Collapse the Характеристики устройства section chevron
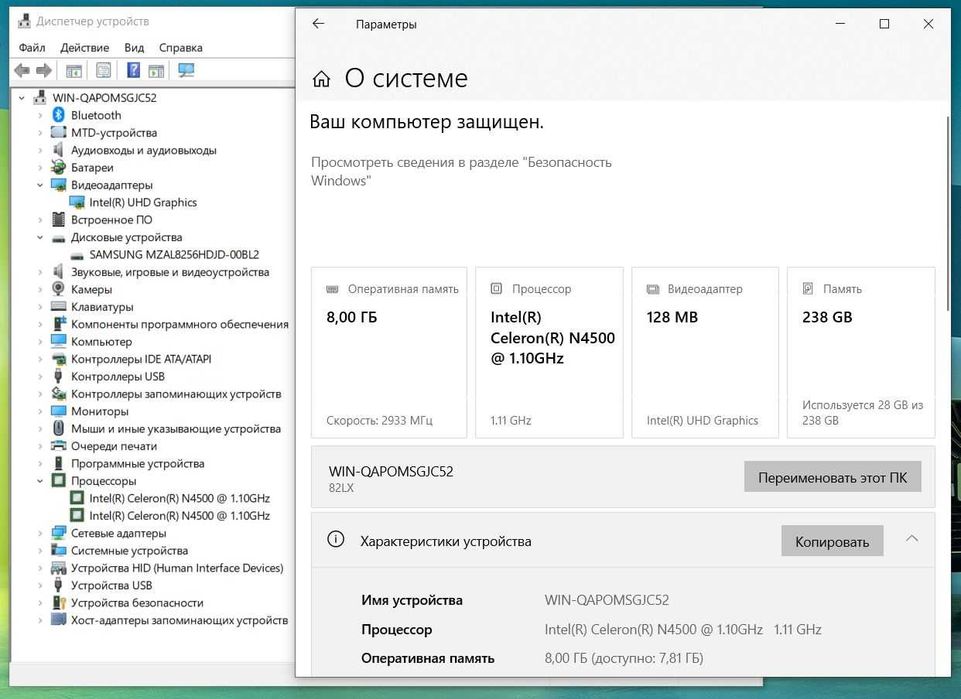 pyautogui.click(x=912, y=538)
